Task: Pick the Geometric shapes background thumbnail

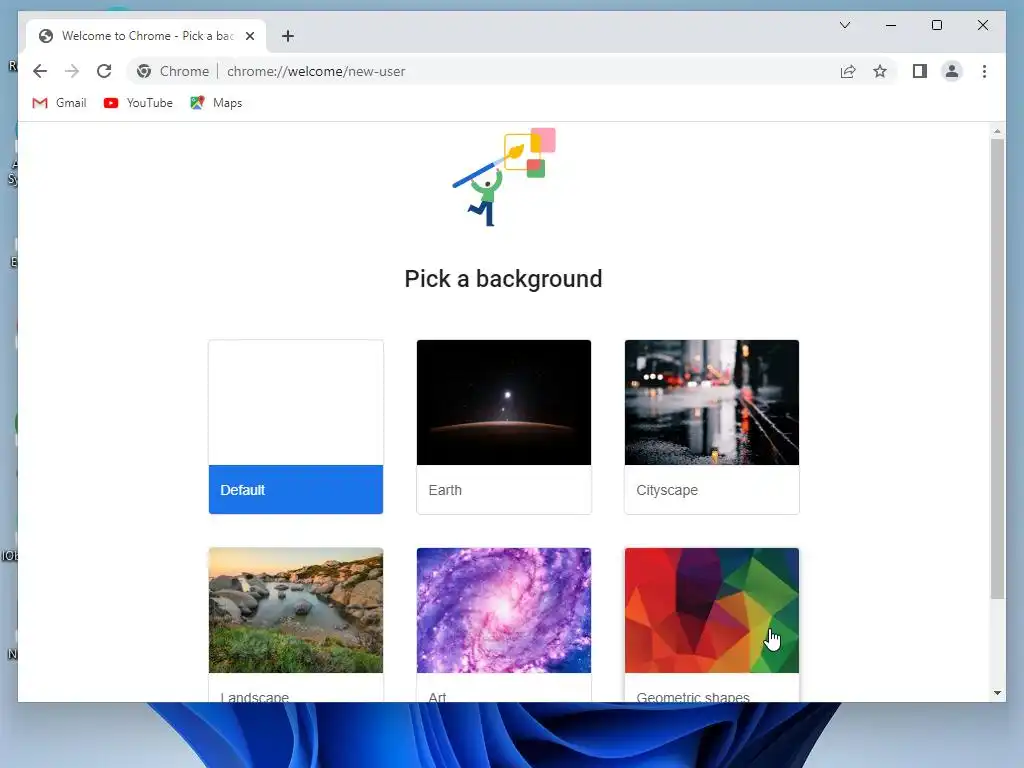Action: pos(712,610)
